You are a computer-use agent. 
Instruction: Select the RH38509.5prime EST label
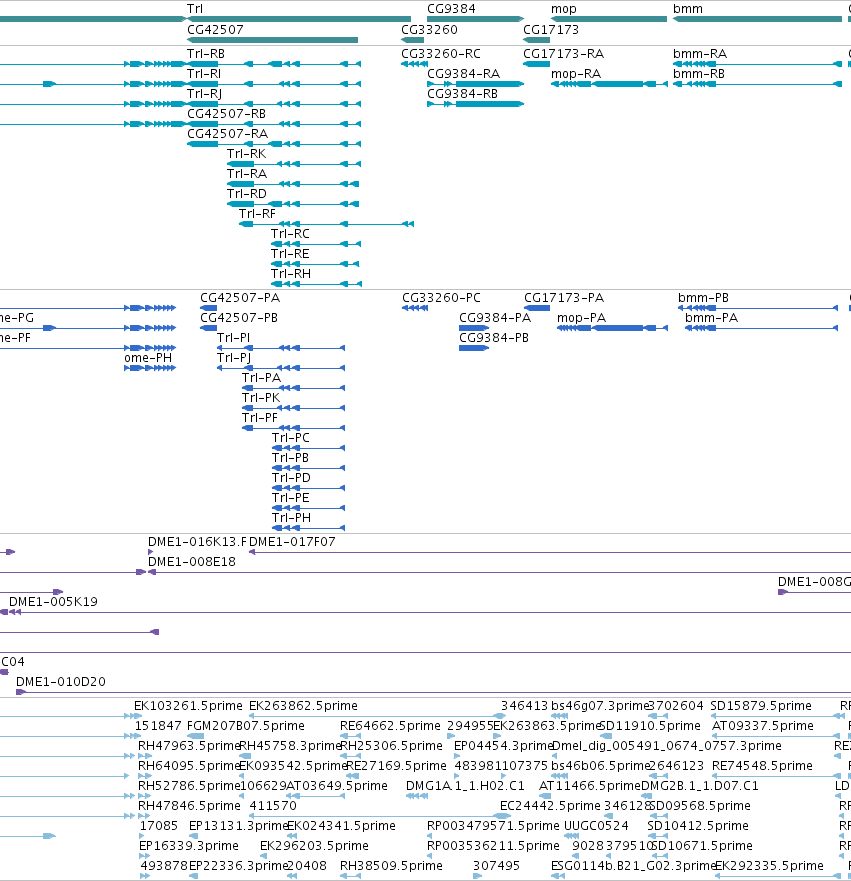(391, 866)
